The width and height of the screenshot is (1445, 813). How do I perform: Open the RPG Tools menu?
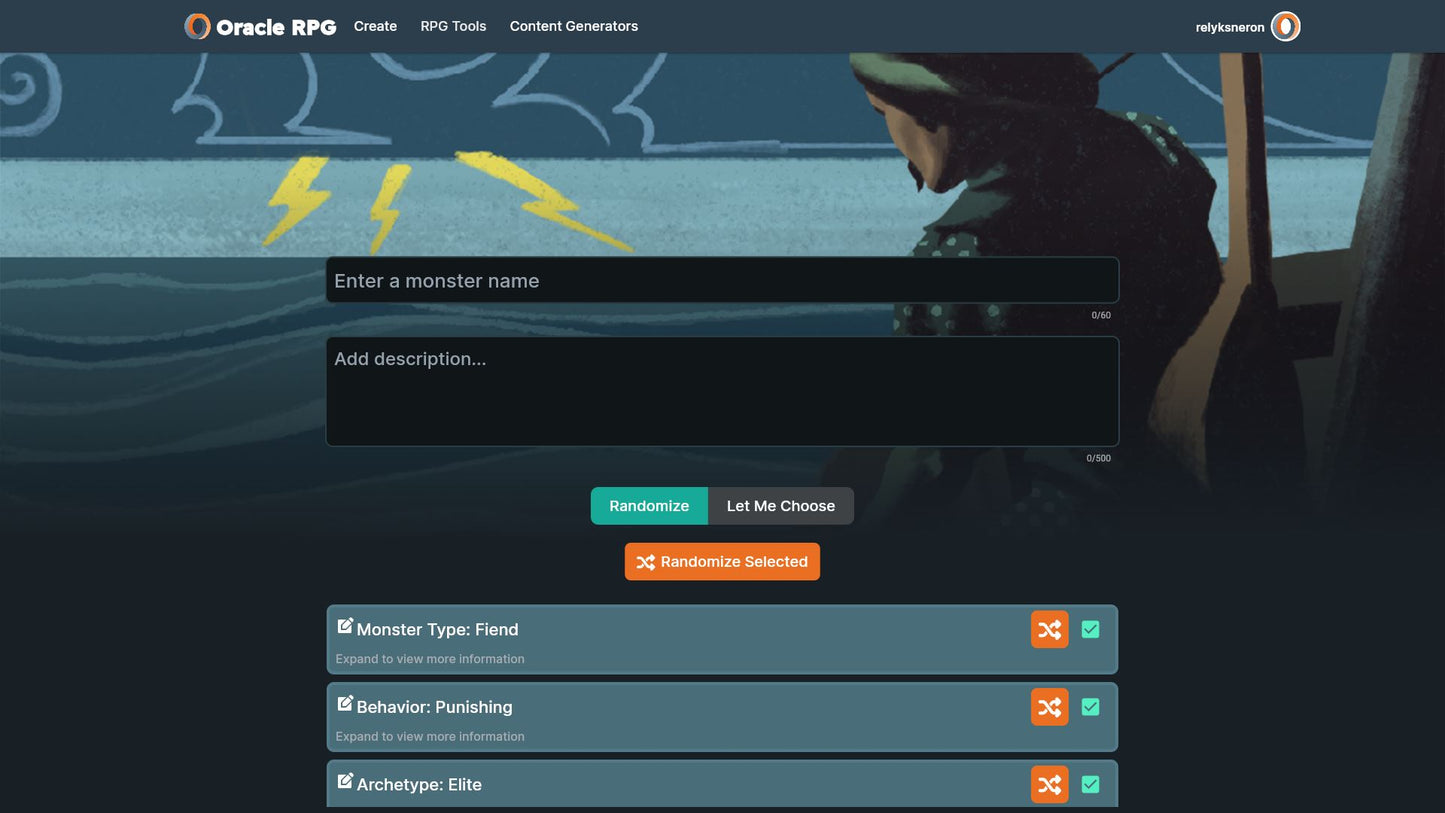(453, 27)
